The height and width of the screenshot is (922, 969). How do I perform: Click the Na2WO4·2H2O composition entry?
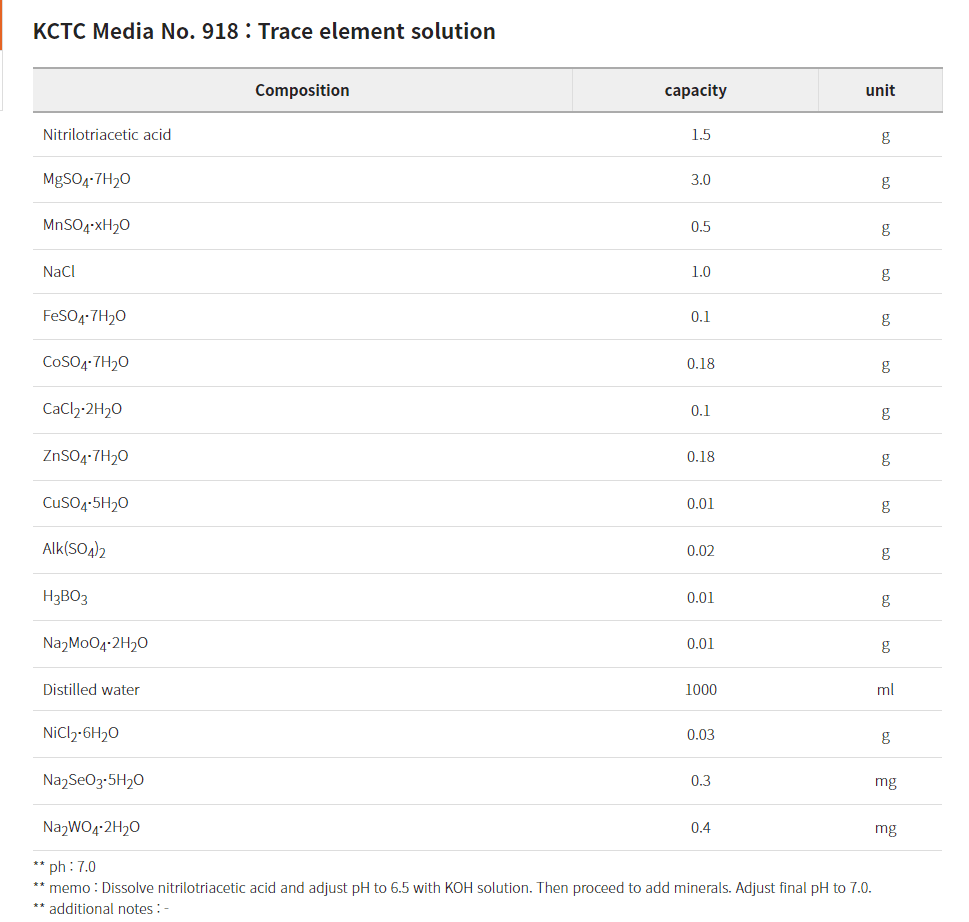click(91, 827)
